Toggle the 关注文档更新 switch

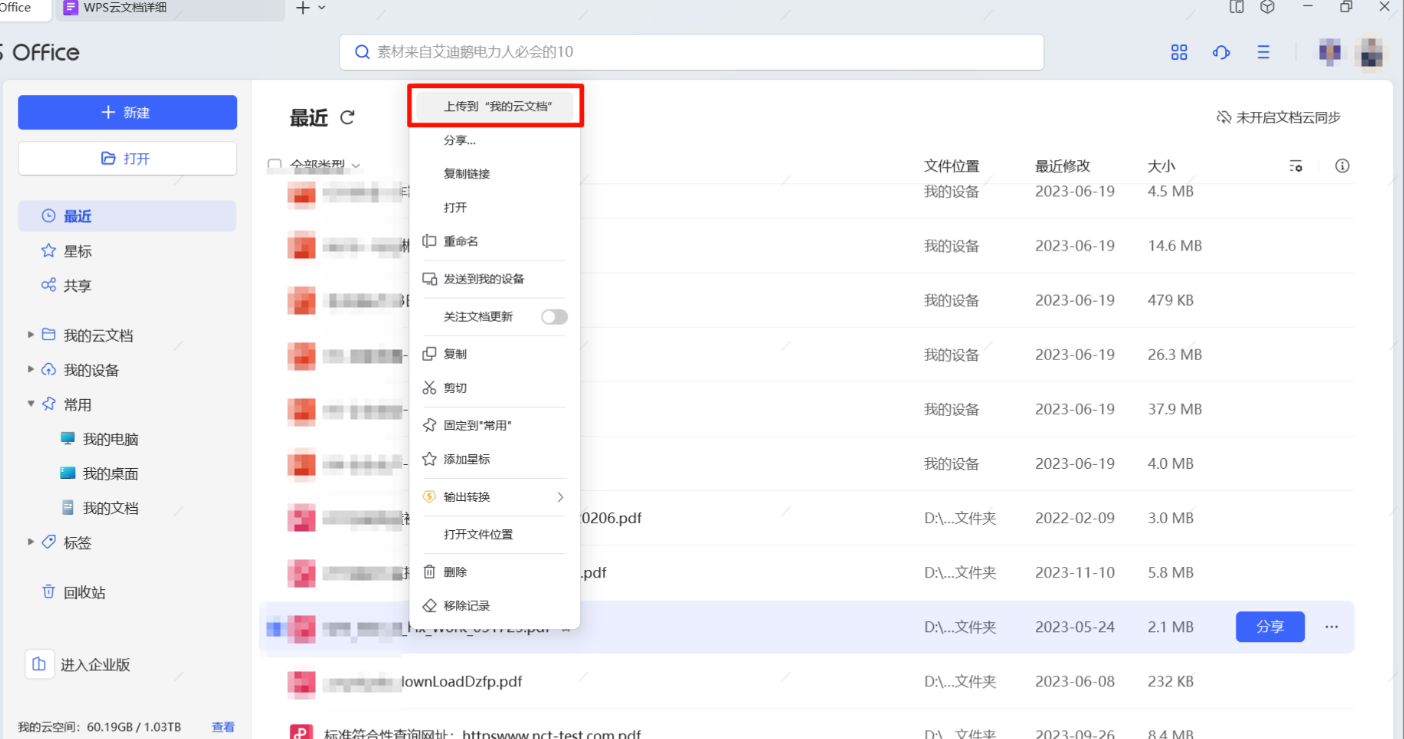(554, 317)
